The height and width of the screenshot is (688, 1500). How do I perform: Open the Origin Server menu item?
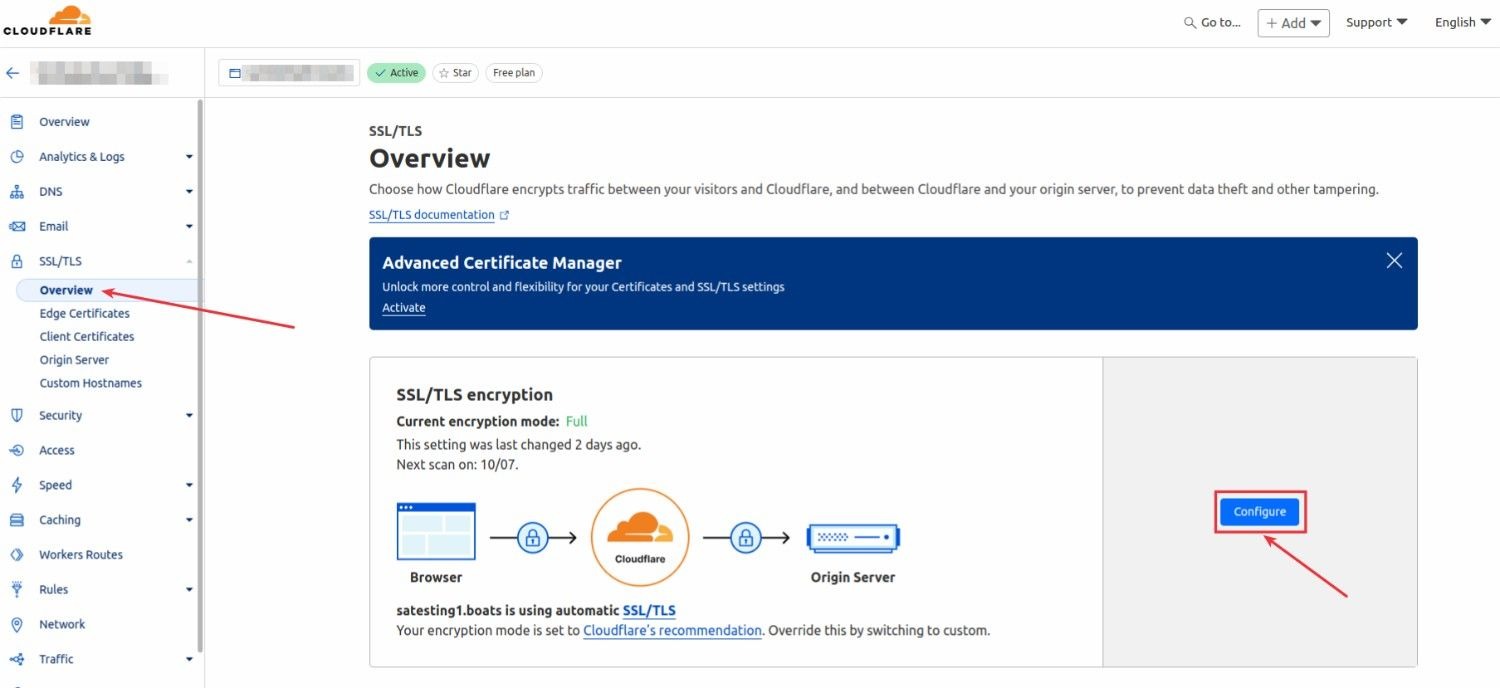pyautogui.click(x=73, y=359)
